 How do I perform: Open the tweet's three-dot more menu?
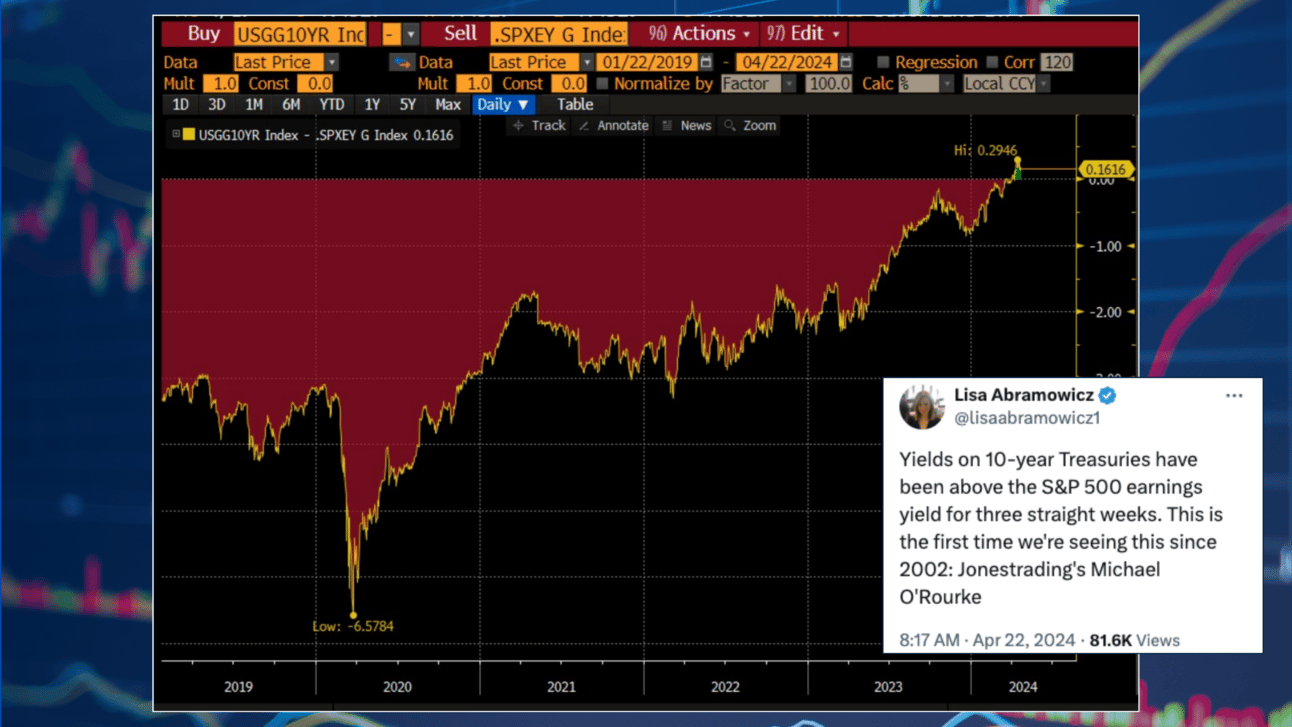point(1234,396)
